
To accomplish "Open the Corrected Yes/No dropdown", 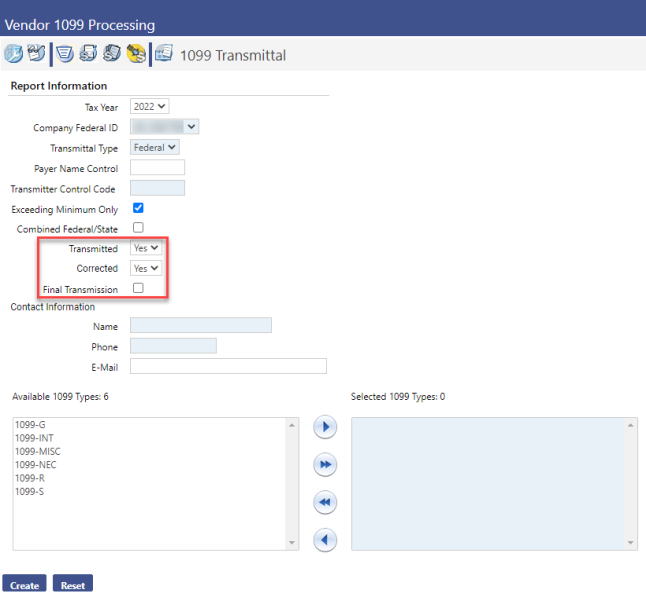I will pos(146,268).
